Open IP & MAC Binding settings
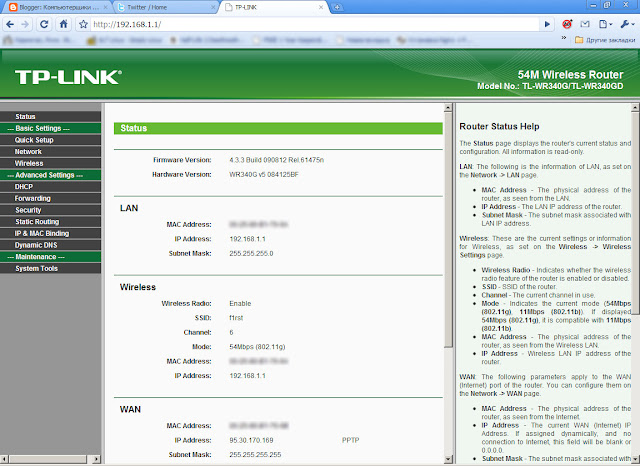Screen dimensions: 640x466 (x=51, y=233)
